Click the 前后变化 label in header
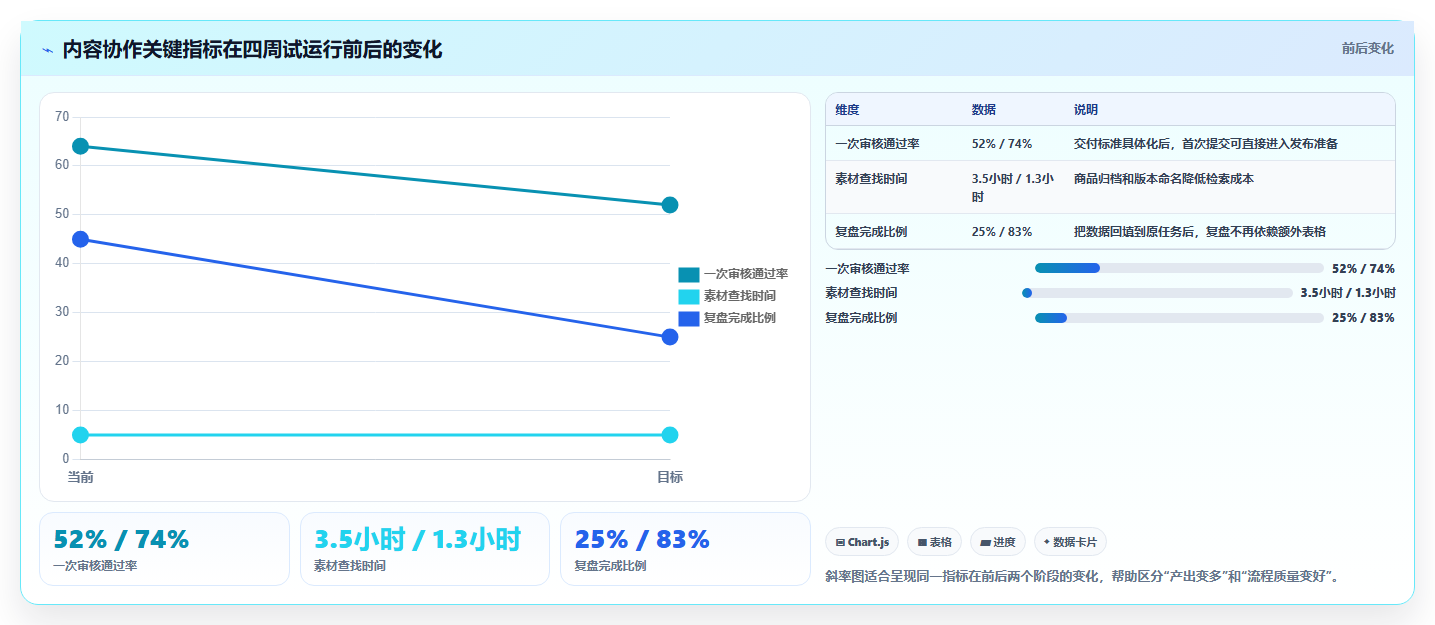This screenshot has width=1435, height=625. point(1367,49)
